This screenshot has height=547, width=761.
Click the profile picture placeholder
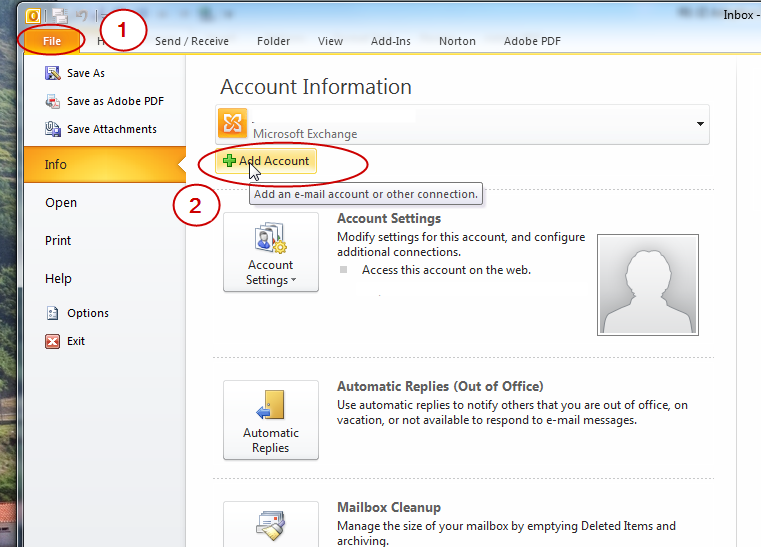647,285
